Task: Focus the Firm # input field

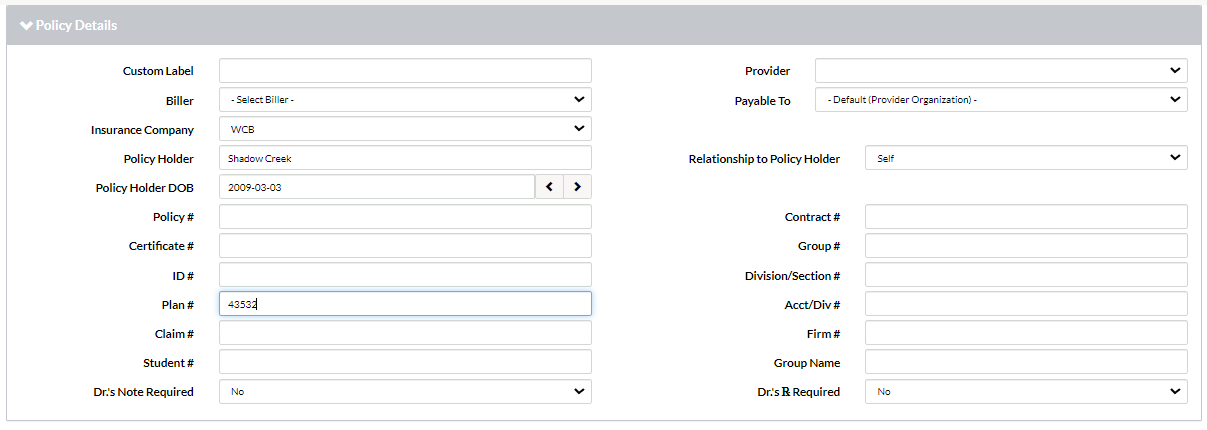Action: (1026, 333)
